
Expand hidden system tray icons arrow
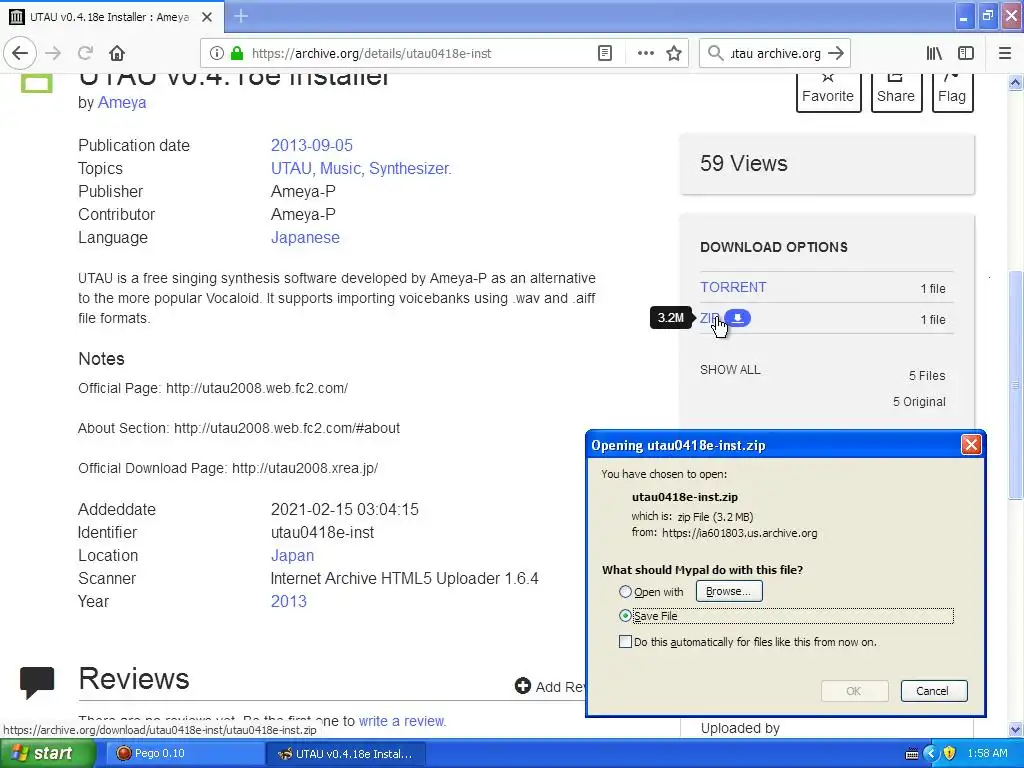click(x=931, y=754)
